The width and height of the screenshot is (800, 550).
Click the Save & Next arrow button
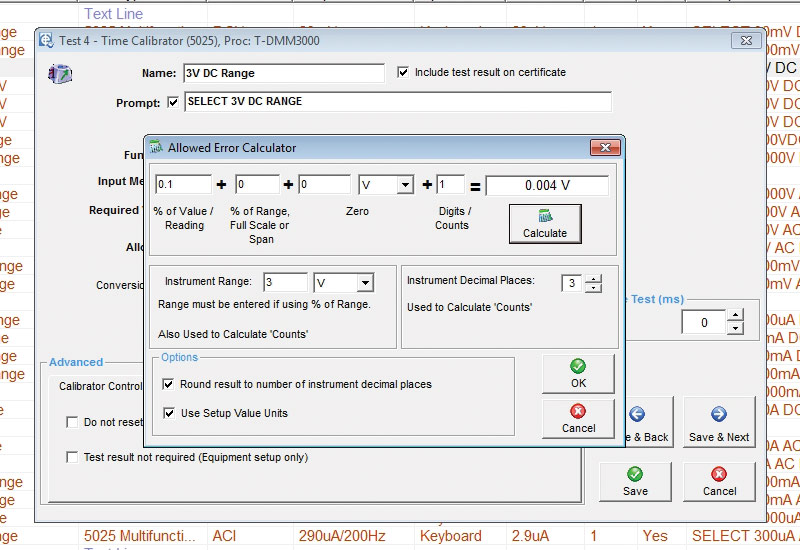coord(718,424)
